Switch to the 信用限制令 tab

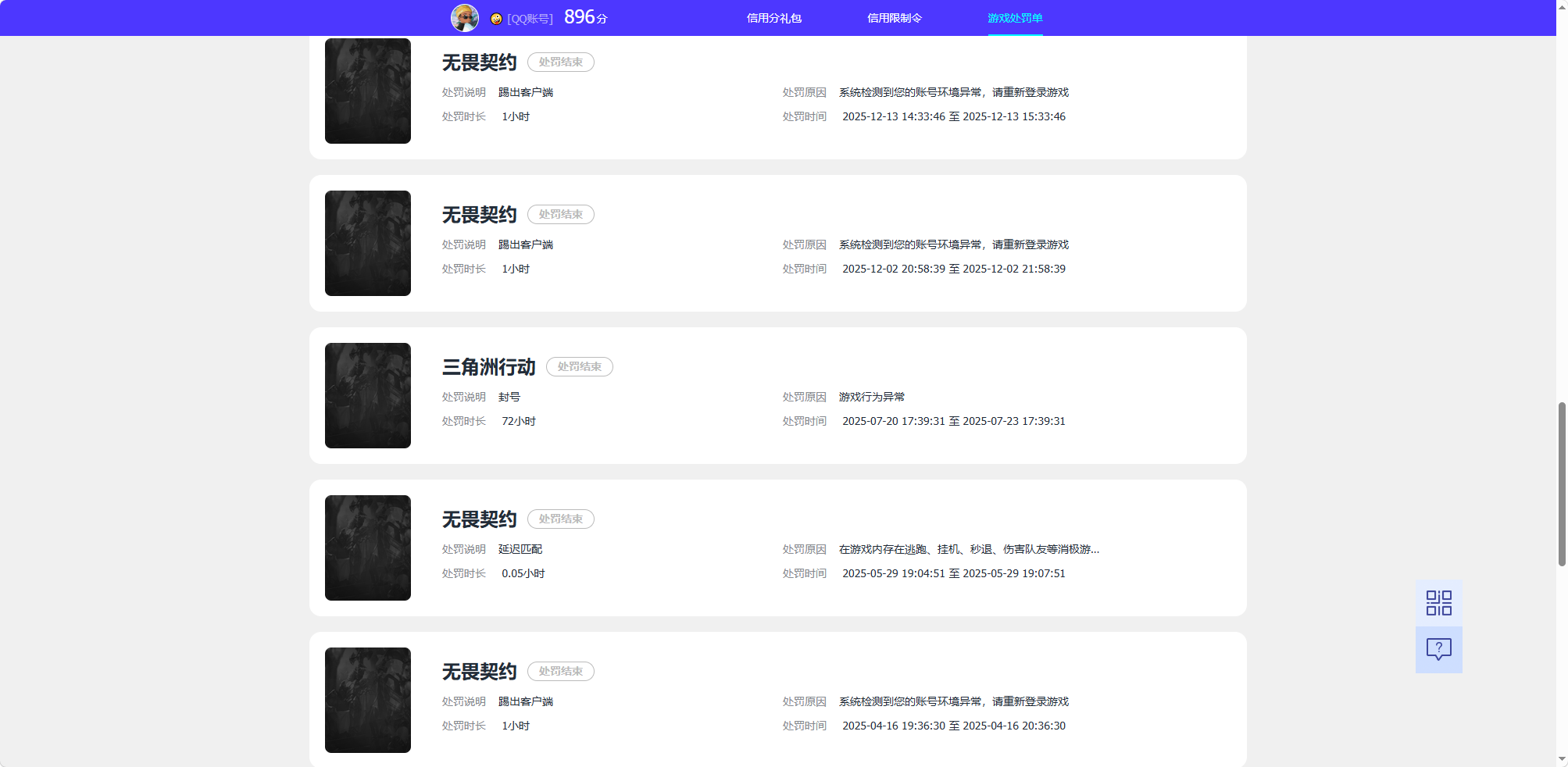click(x=895, y=18)
